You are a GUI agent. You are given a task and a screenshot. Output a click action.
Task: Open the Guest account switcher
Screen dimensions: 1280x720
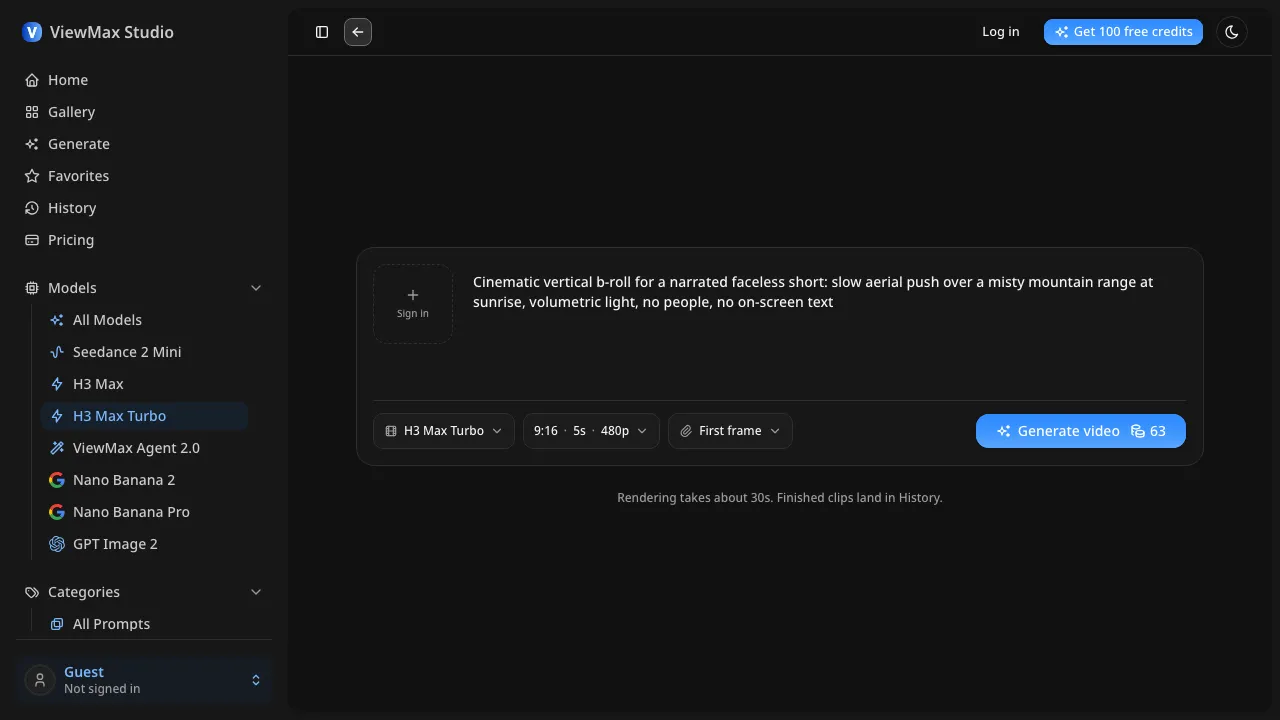(x=144, y=680)
